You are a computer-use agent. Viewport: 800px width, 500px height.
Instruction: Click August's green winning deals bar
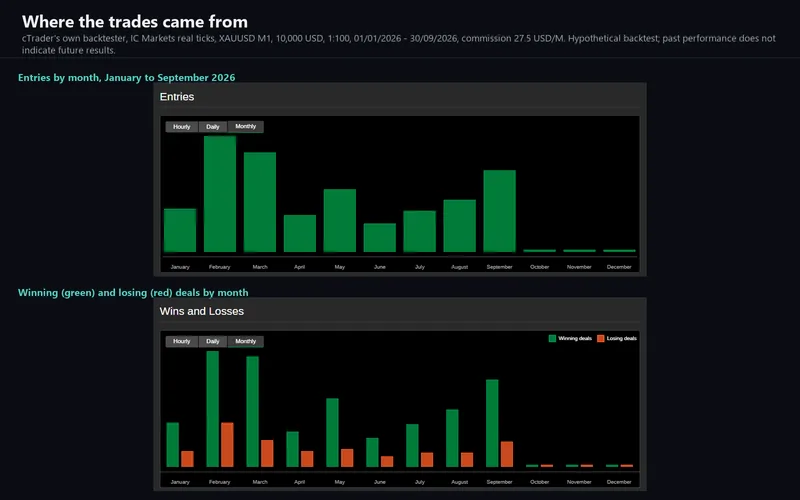452,438
